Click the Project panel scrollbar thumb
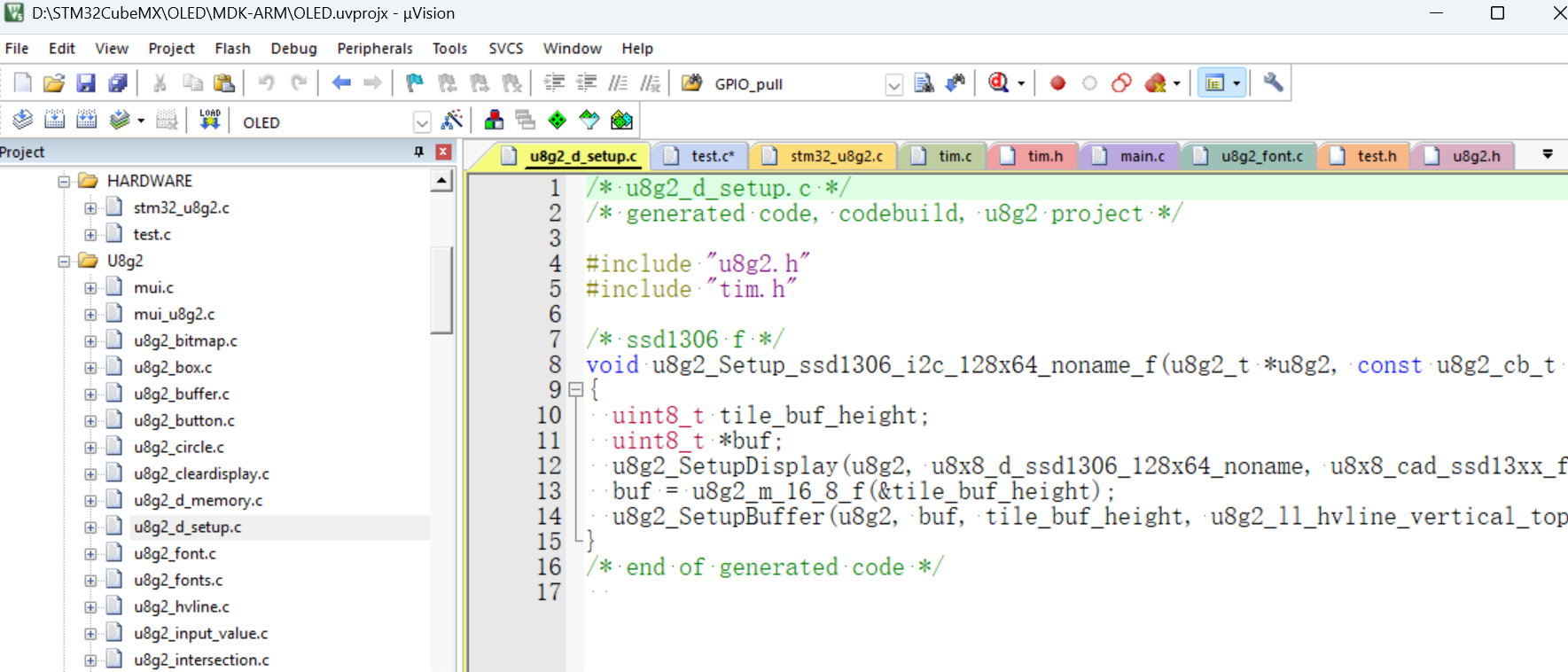The height and width of the screenshot is (672, 1568). click(441, 289)
